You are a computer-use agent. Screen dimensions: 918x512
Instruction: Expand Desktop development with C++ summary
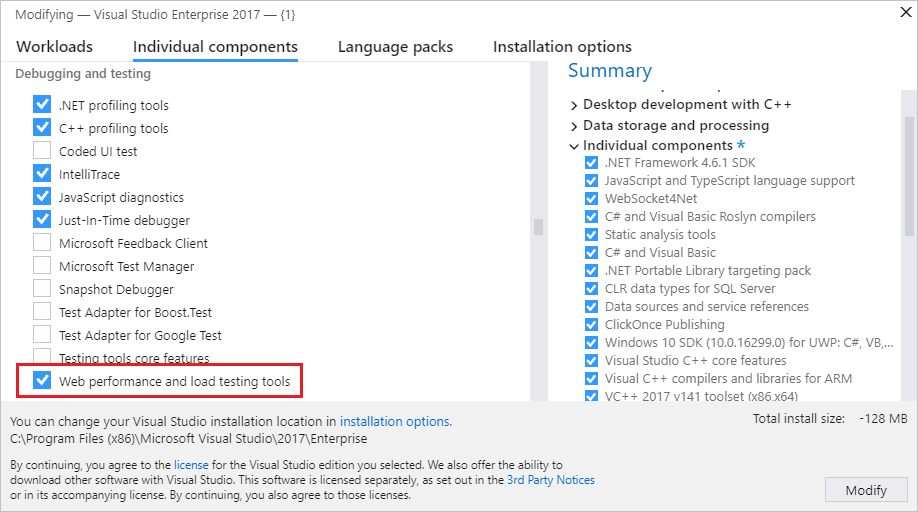pos(574,104)
